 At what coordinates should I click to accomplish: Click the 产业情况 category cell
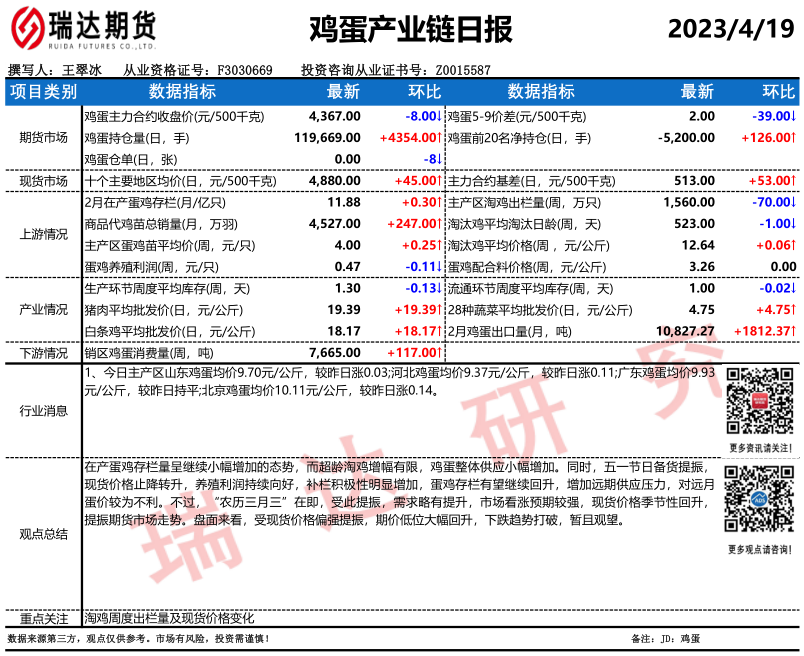[x=42, y=309]
